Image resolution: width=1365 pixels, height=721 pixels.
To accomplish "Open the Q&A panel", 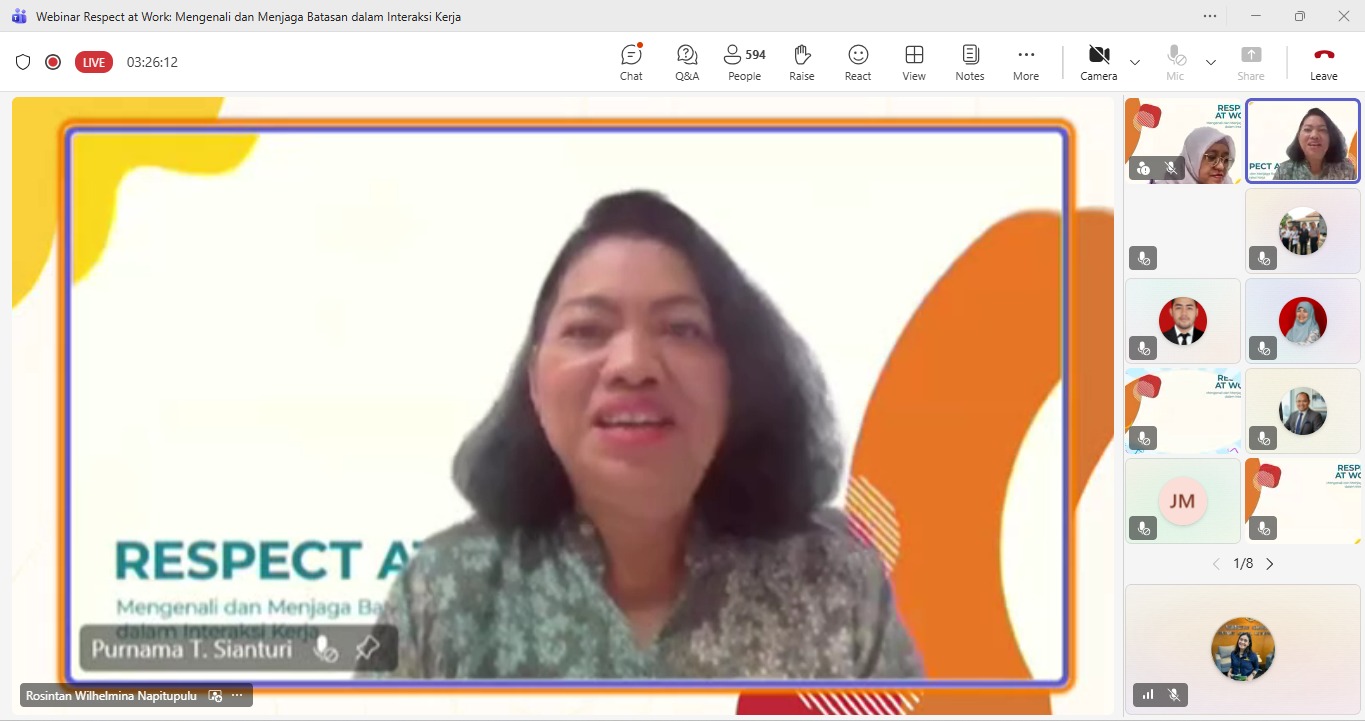I will [687, 62].
